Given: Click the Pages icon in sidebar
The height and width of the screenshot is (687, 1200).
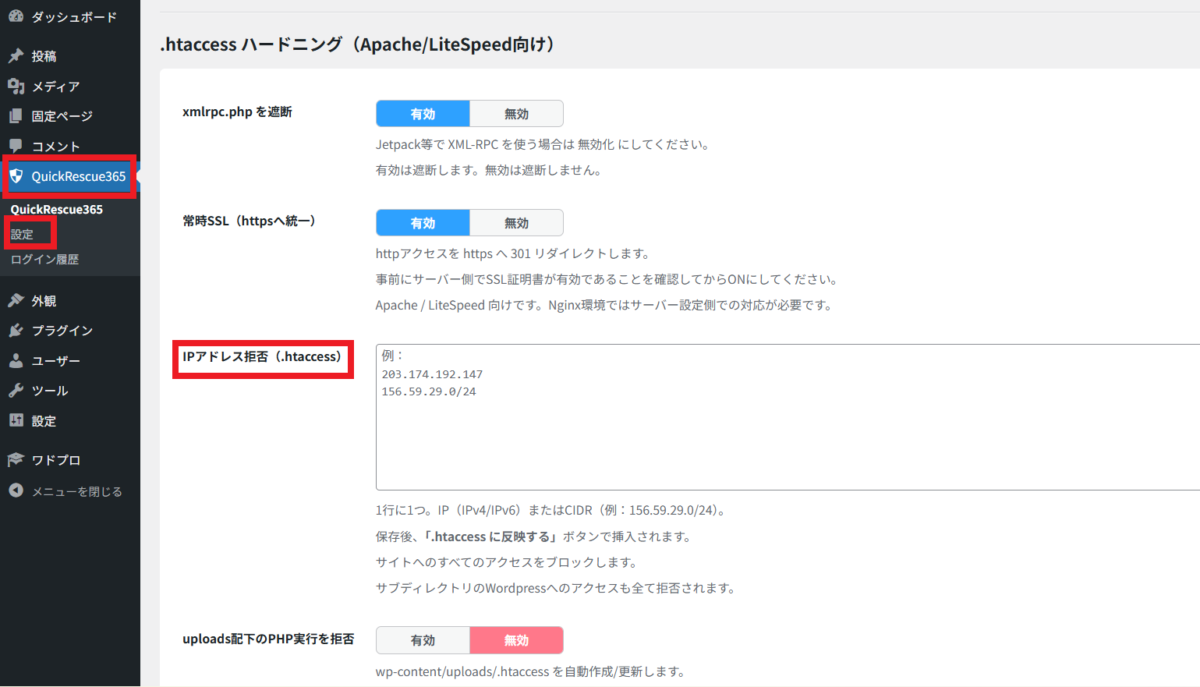Looking at the screenshot, I should [x=16, y=116].
